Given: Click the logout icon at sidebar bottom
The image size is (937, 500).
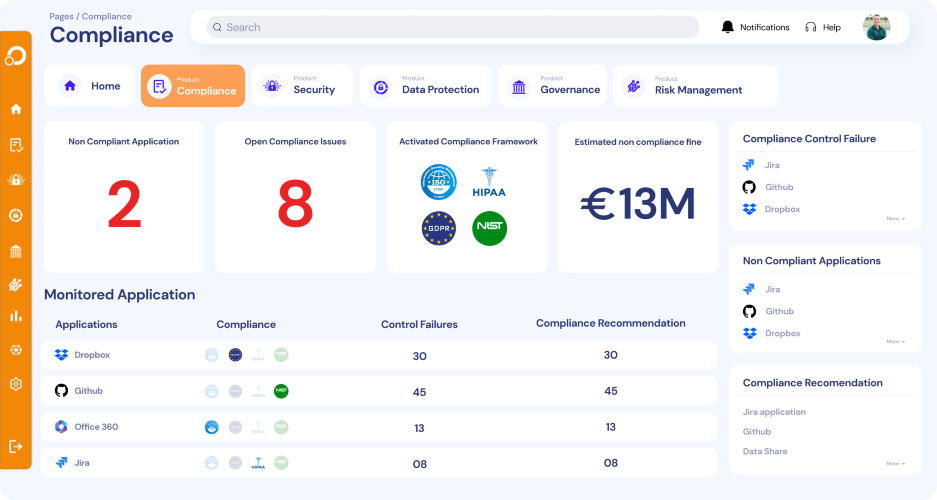Looking at the screenshot, I should tap(16, 446).
